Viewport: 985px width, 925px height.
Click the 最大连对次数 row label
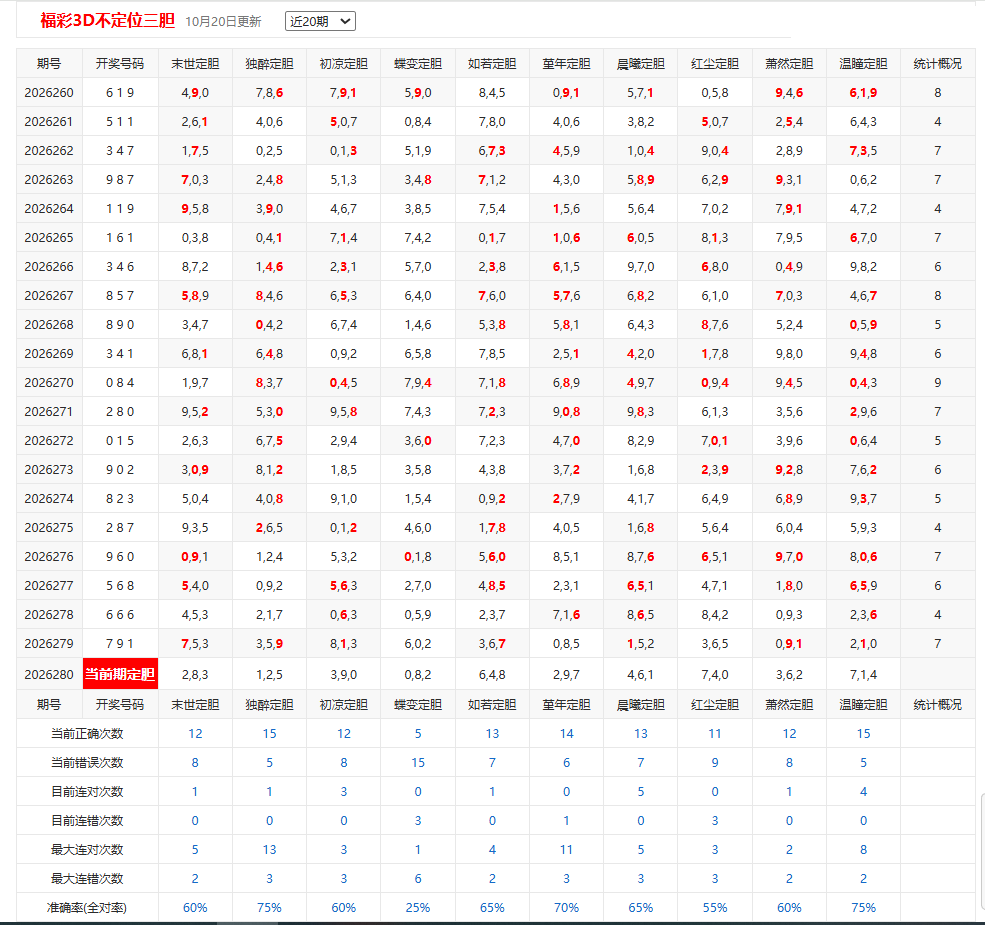tap(87, 850)
